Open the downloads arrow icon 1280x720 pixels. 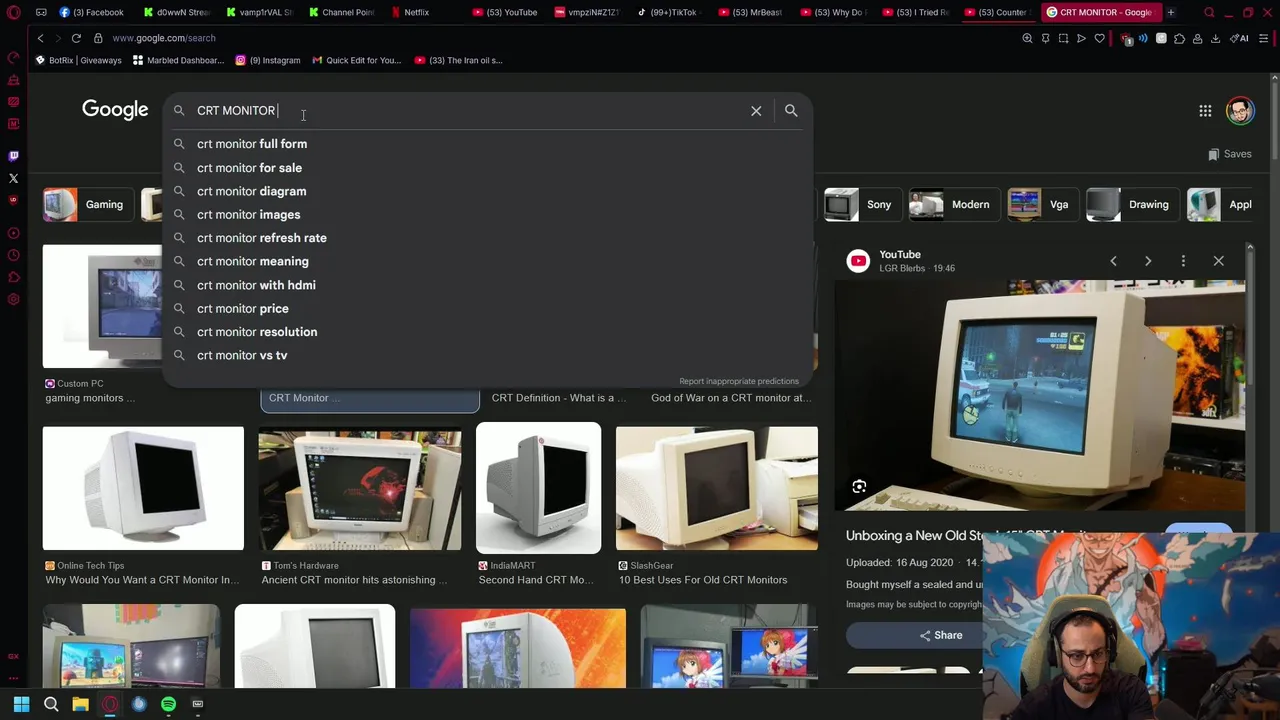click(x=1215, y=38)
